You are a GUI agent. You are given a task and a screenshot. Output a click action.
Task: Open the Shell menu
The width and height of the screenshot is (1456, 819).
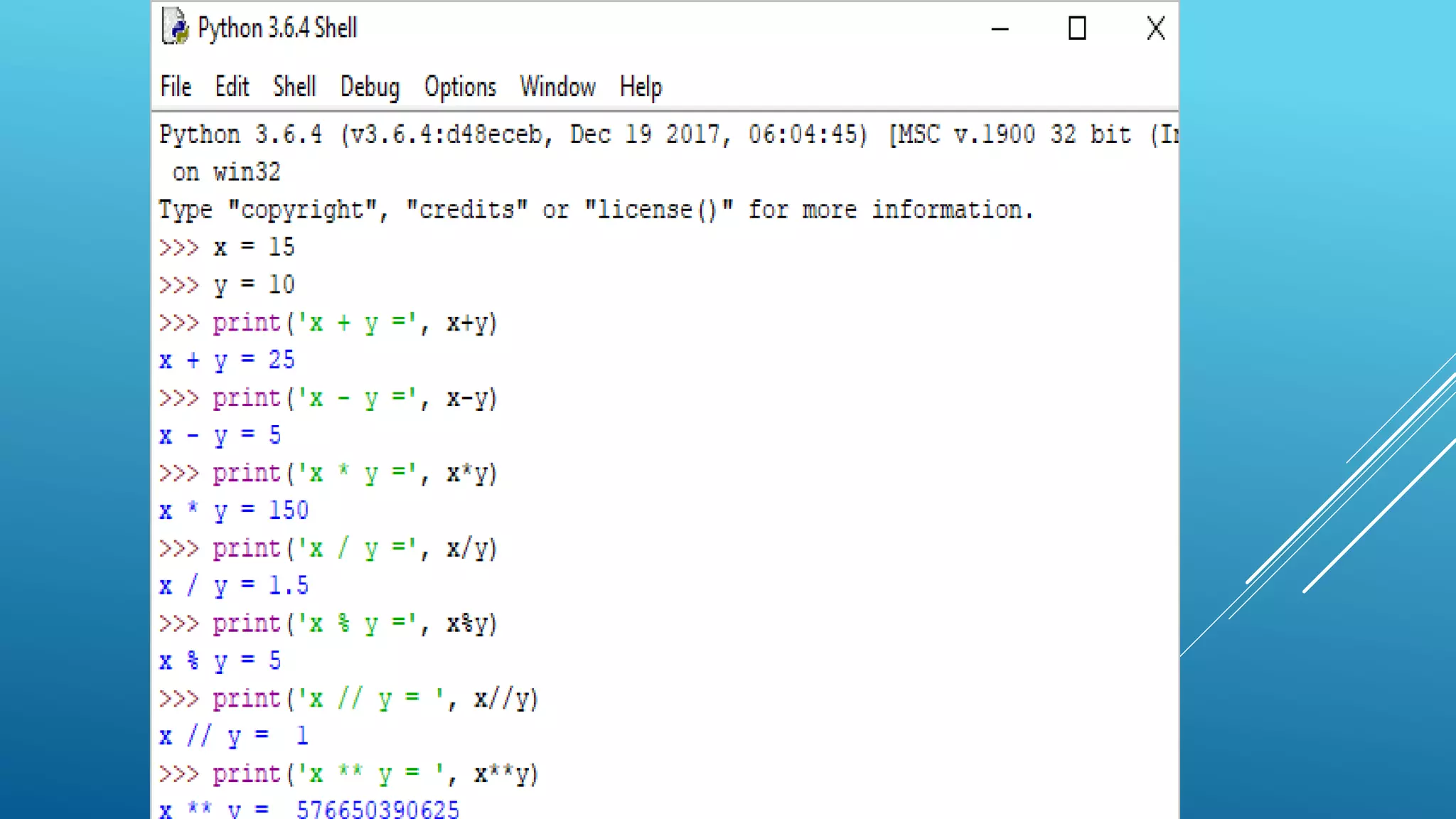tap(294, 87)
